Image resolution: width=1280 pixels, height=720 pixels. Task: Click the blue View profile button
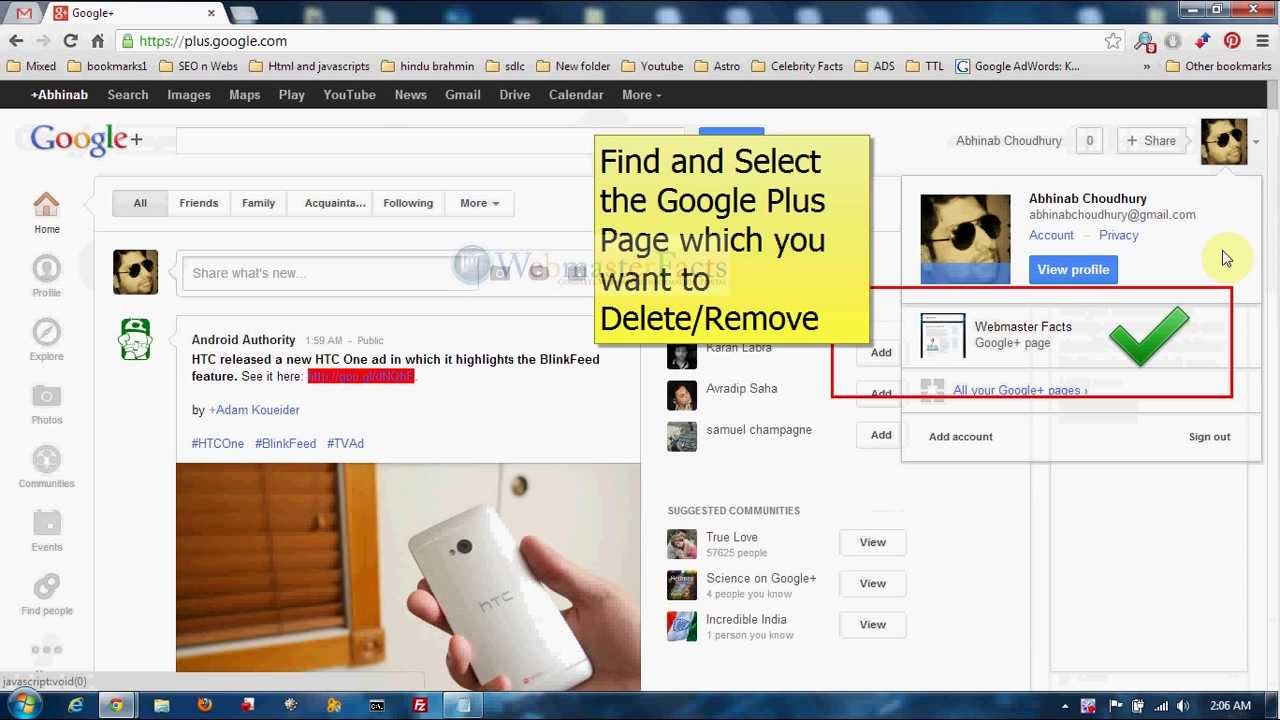point(1073,269)
